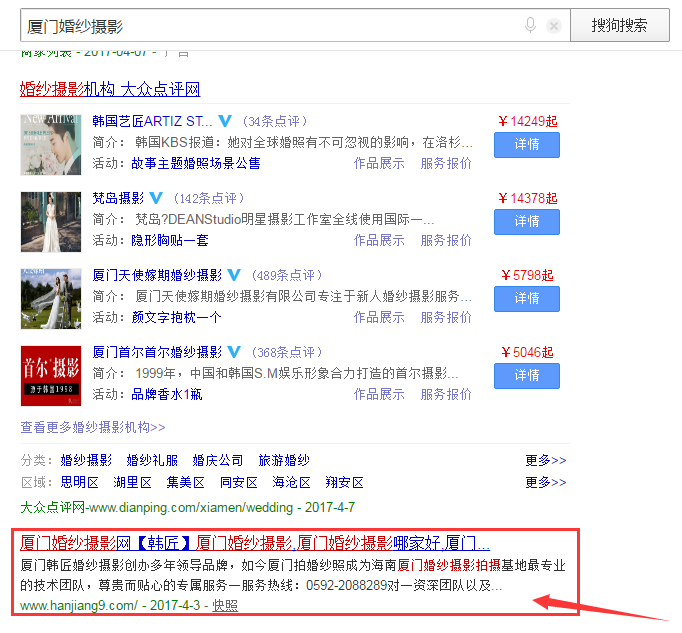
Task: Open the 品牌香水1瓶 activity link
Action: click(167, 394)
